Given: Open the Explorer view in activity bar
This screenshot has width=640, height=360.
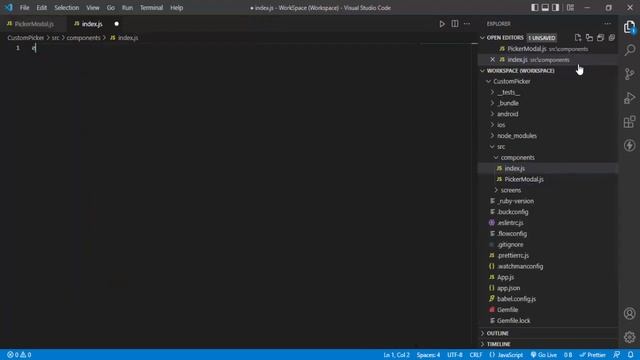Looking at the screenshot, I should point(629,27).
